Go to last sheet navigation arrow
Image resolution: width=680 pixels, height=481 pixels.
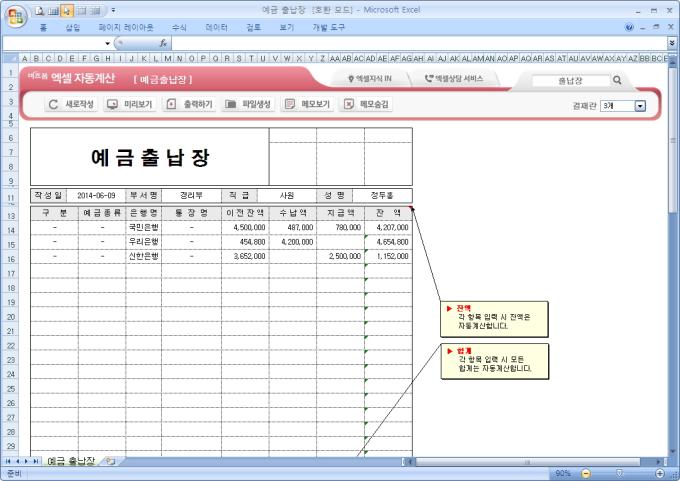pyautogui.click(x=36, y=461)
